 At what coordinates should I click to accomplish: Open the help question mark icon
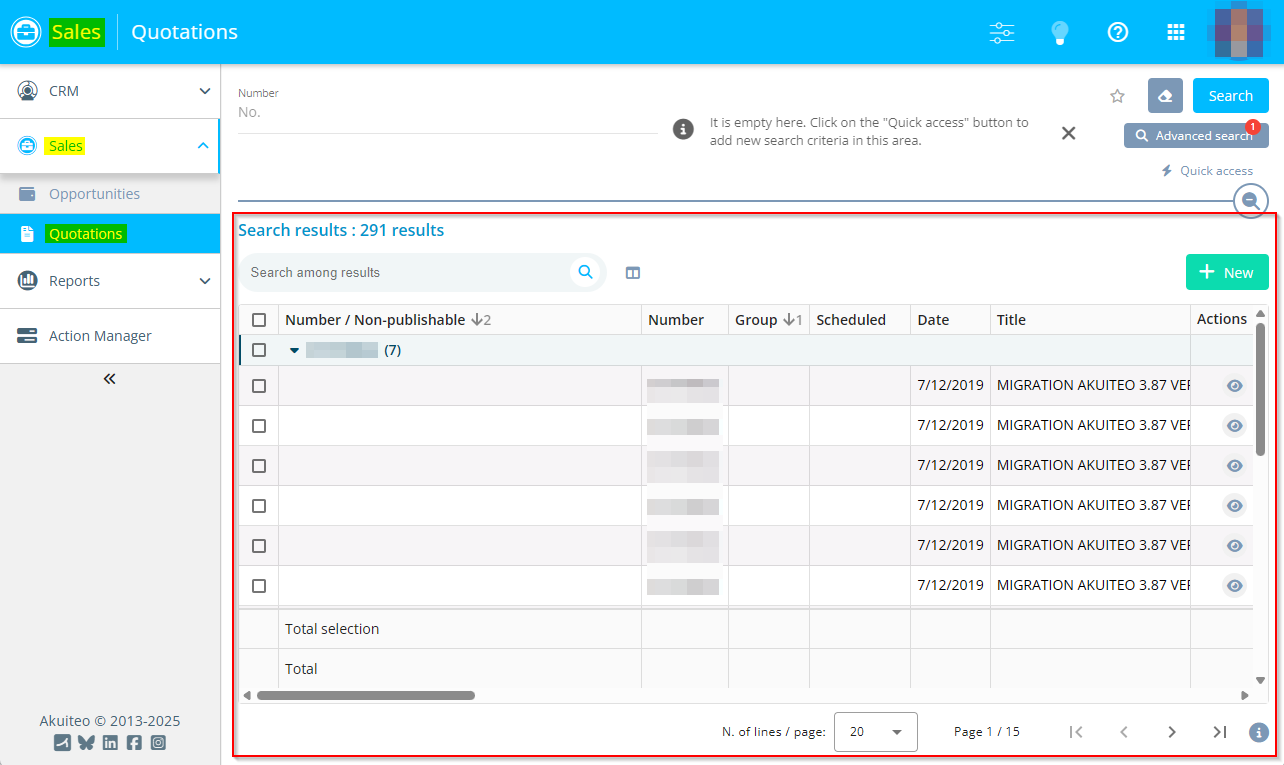click(1118, 32)
